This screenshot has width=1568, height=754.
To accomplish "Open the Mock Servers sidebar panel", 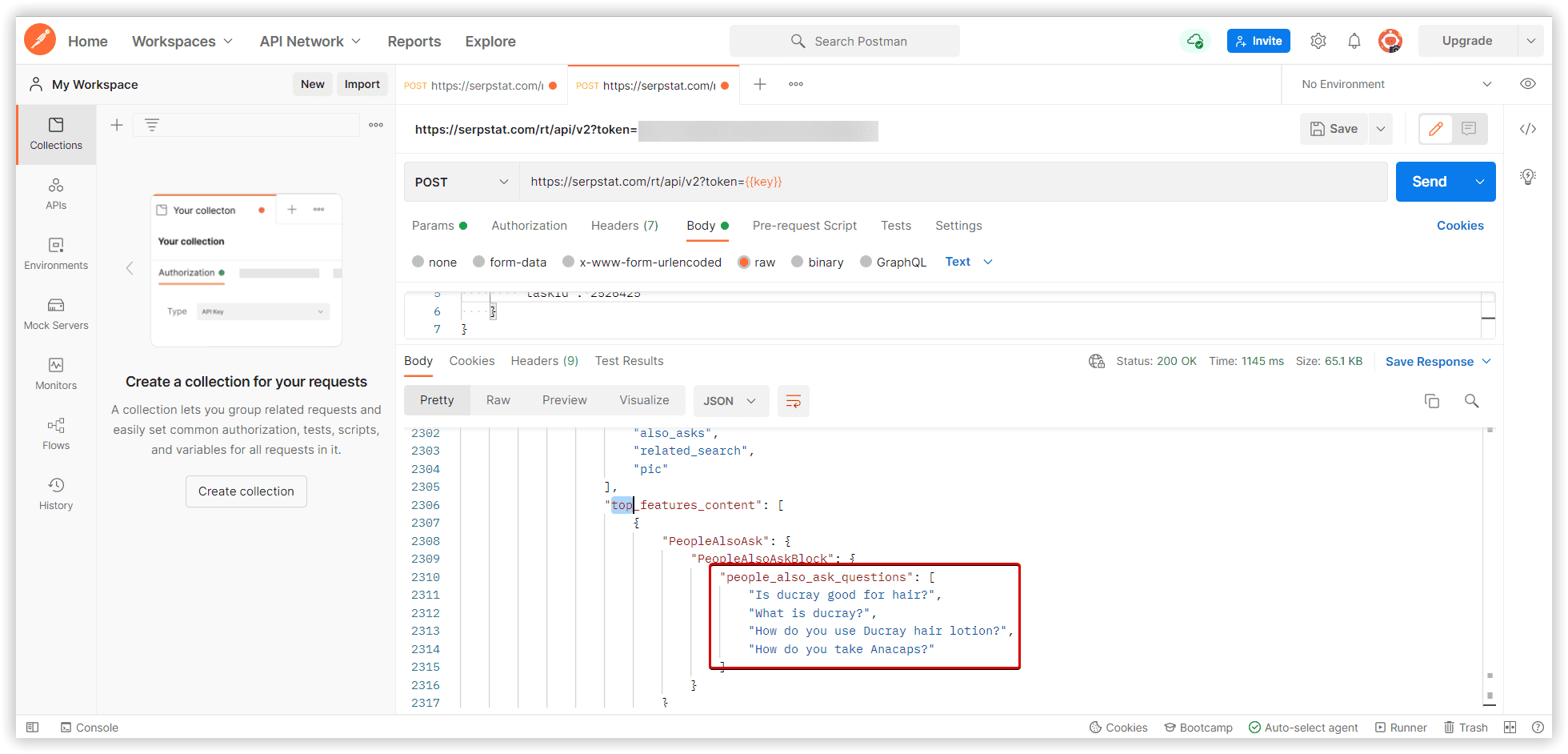I will pyautogui.click(x=56, y=315).
